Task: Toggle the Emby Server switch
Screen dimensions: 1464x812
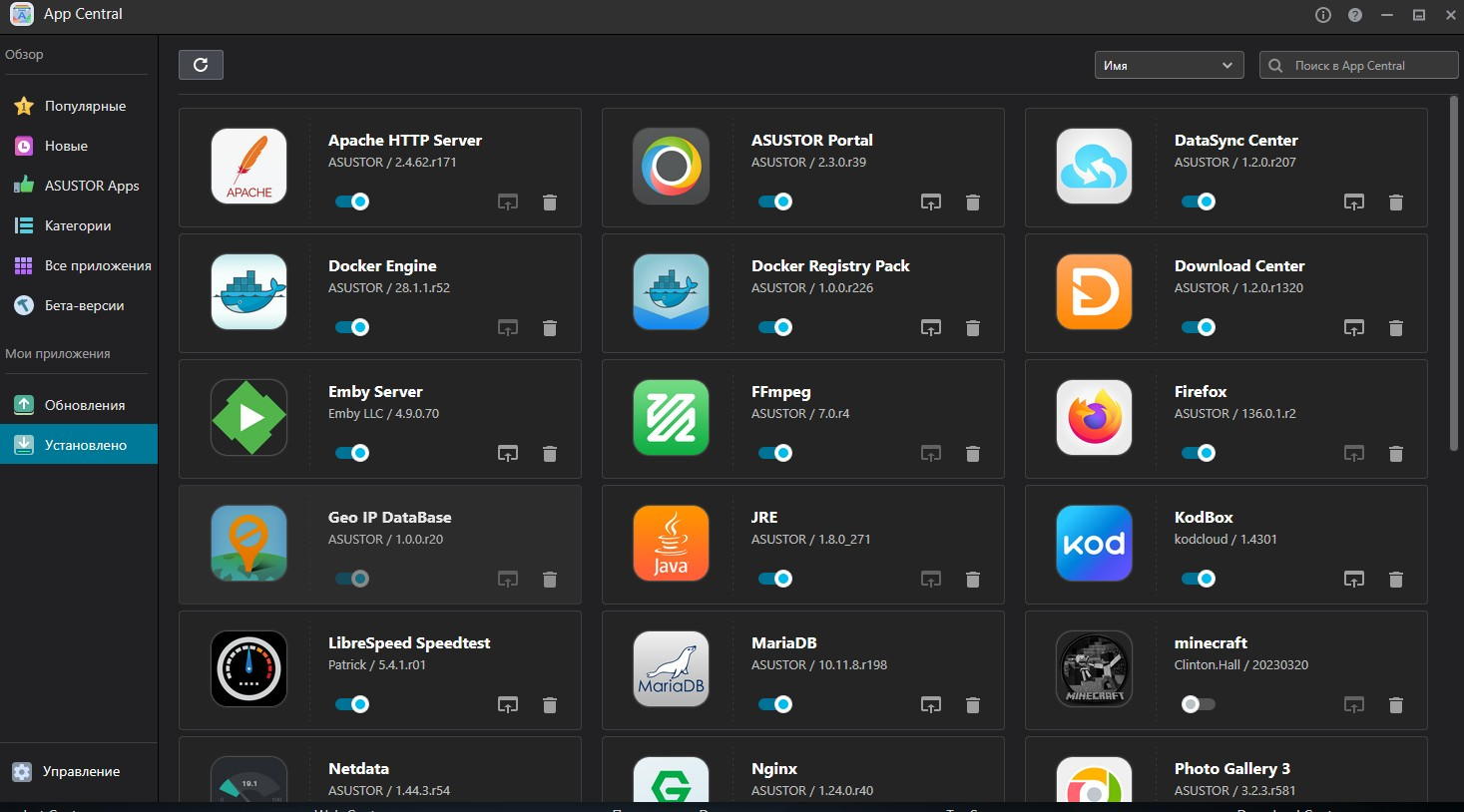Action: coord(352,453)
